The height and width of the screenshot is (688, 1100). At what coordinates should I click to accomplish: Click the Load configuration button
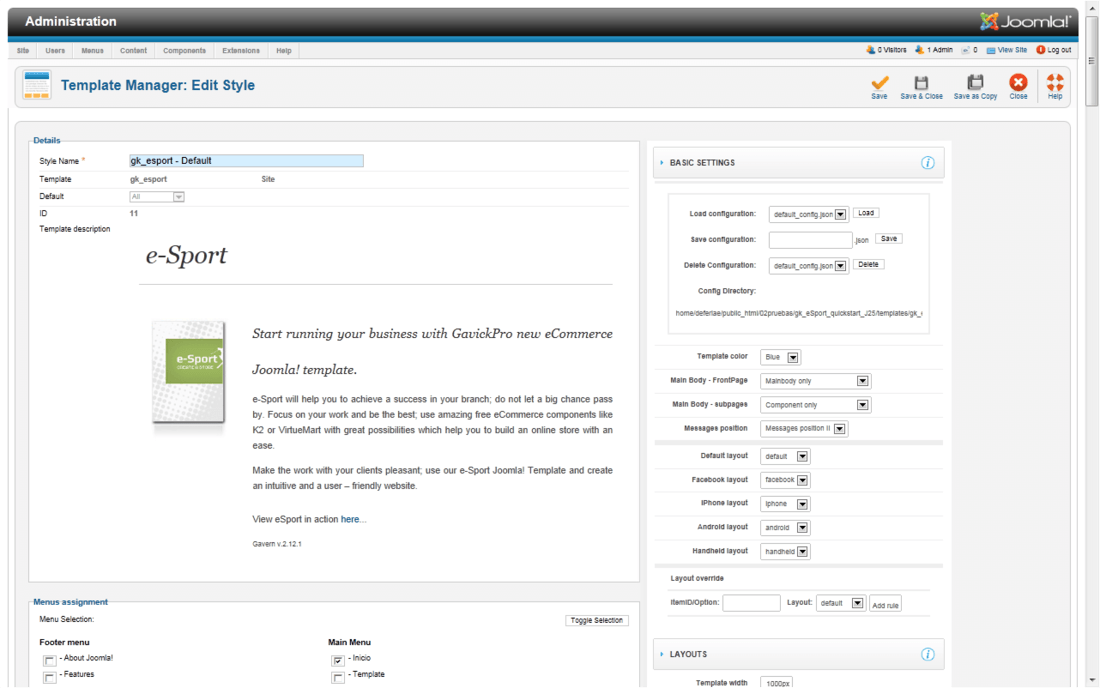pos(866,213)
